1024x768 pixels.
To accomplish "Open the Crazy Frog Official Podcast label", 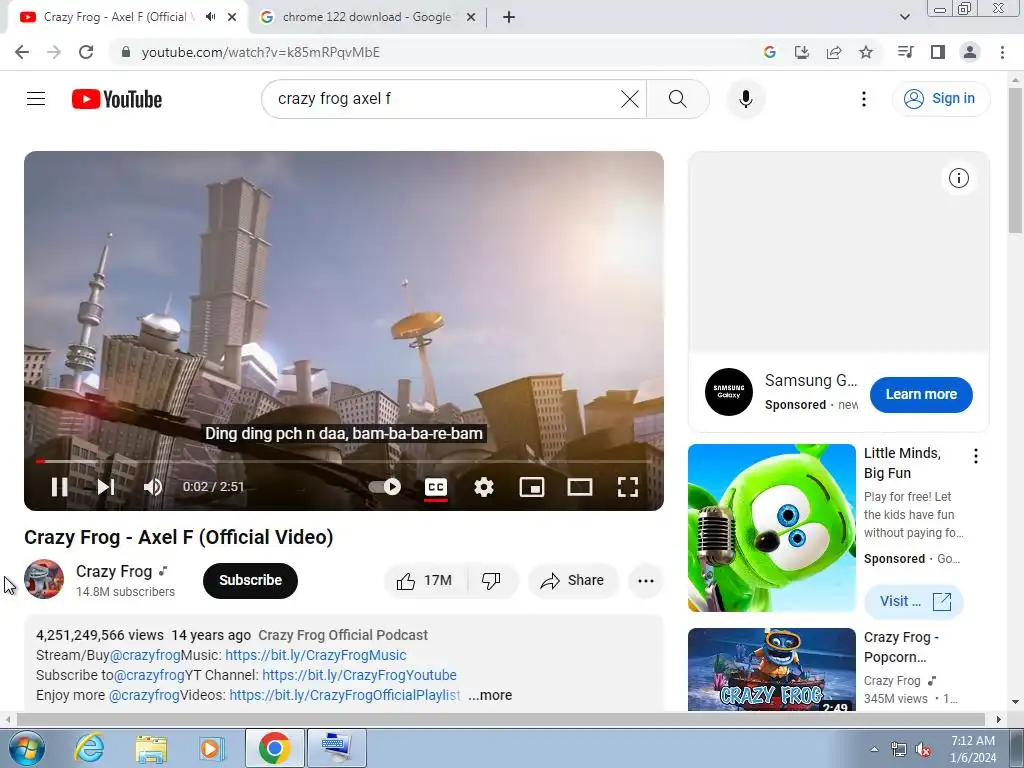I will click(x=343, y=635).
